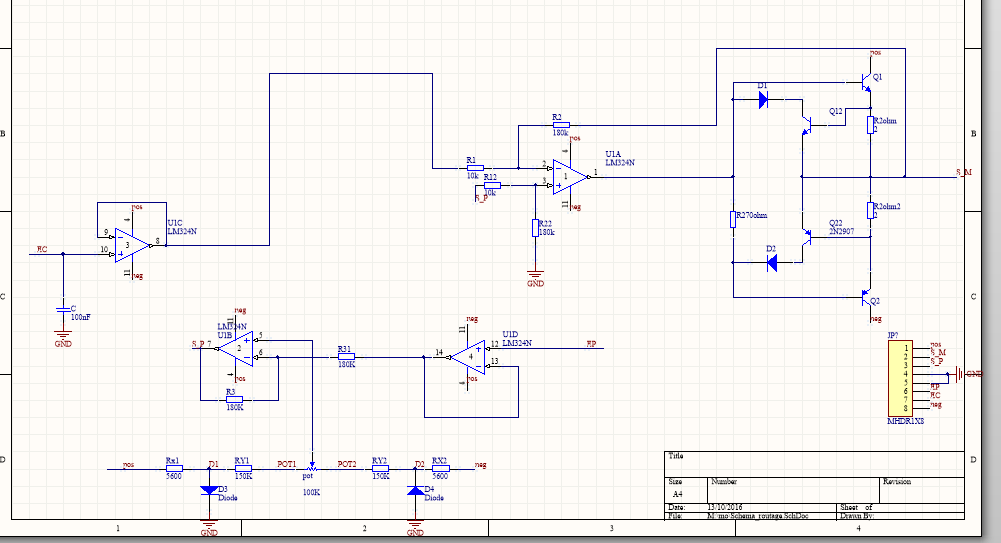Click the 2N2907 part value text
Image resolution: width=1001 pixels, height=543 pixels.
tap(841, 232)
